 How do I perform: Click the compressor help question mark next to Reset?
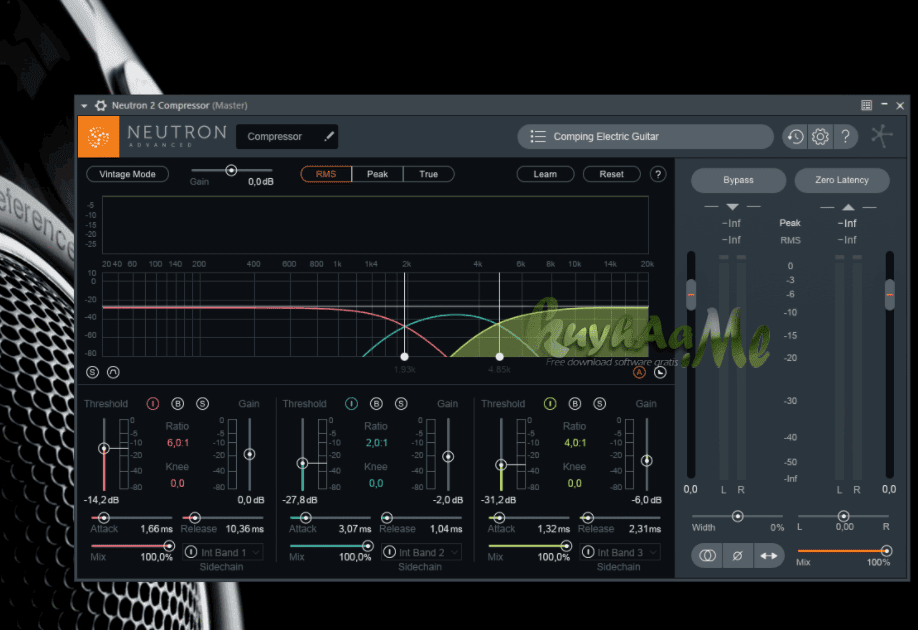coord(658,174)
